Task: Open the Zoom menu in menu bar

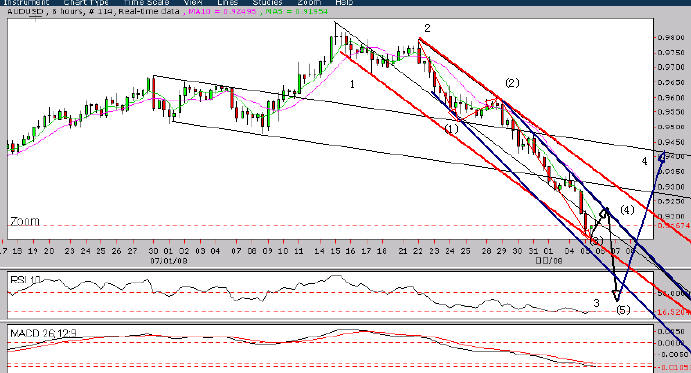Action: pyautogui.click(x=309, y=2)
